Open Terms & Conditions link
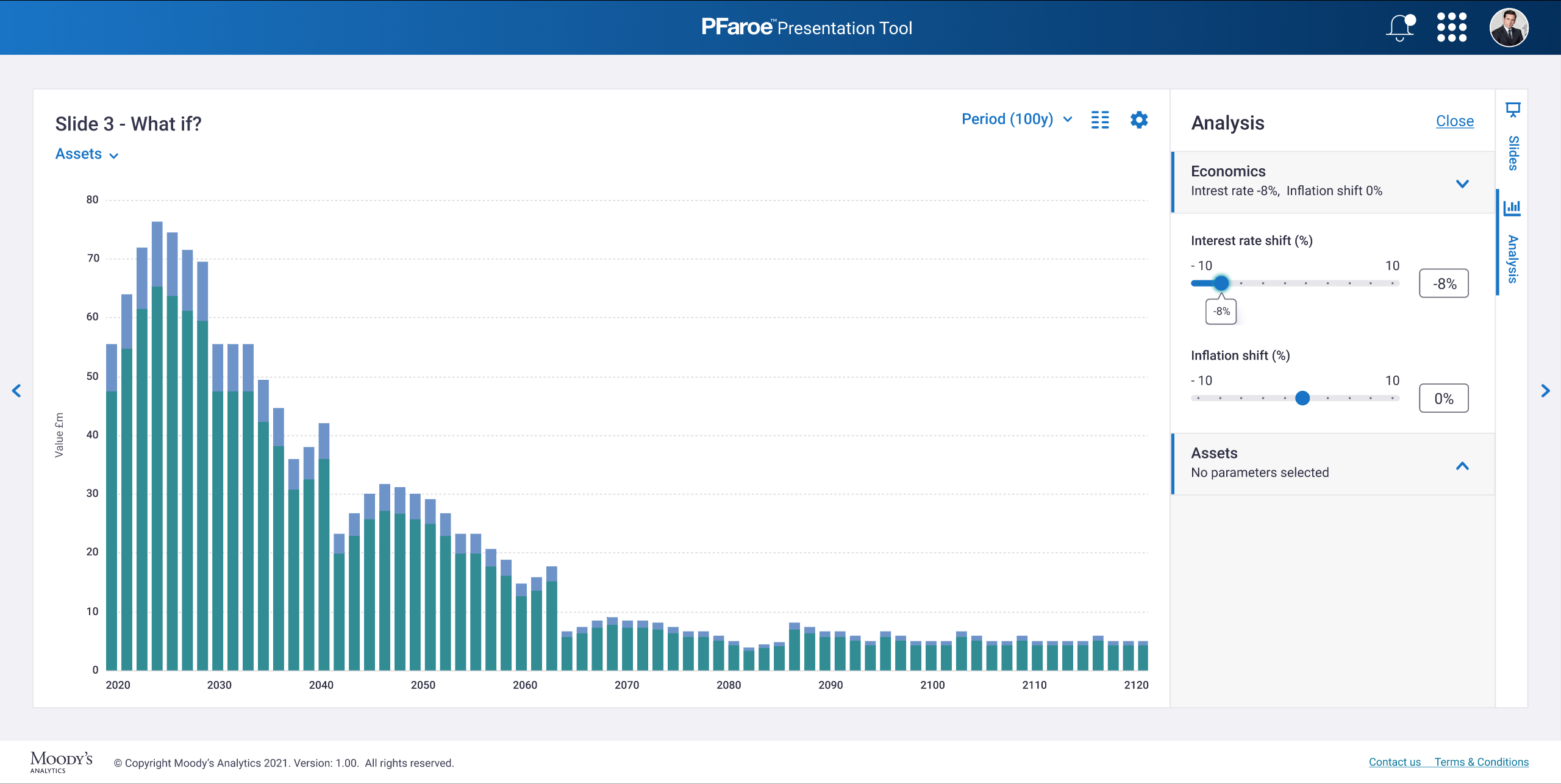Screen dimensions: 1561x784 [x=1481, y=762]
